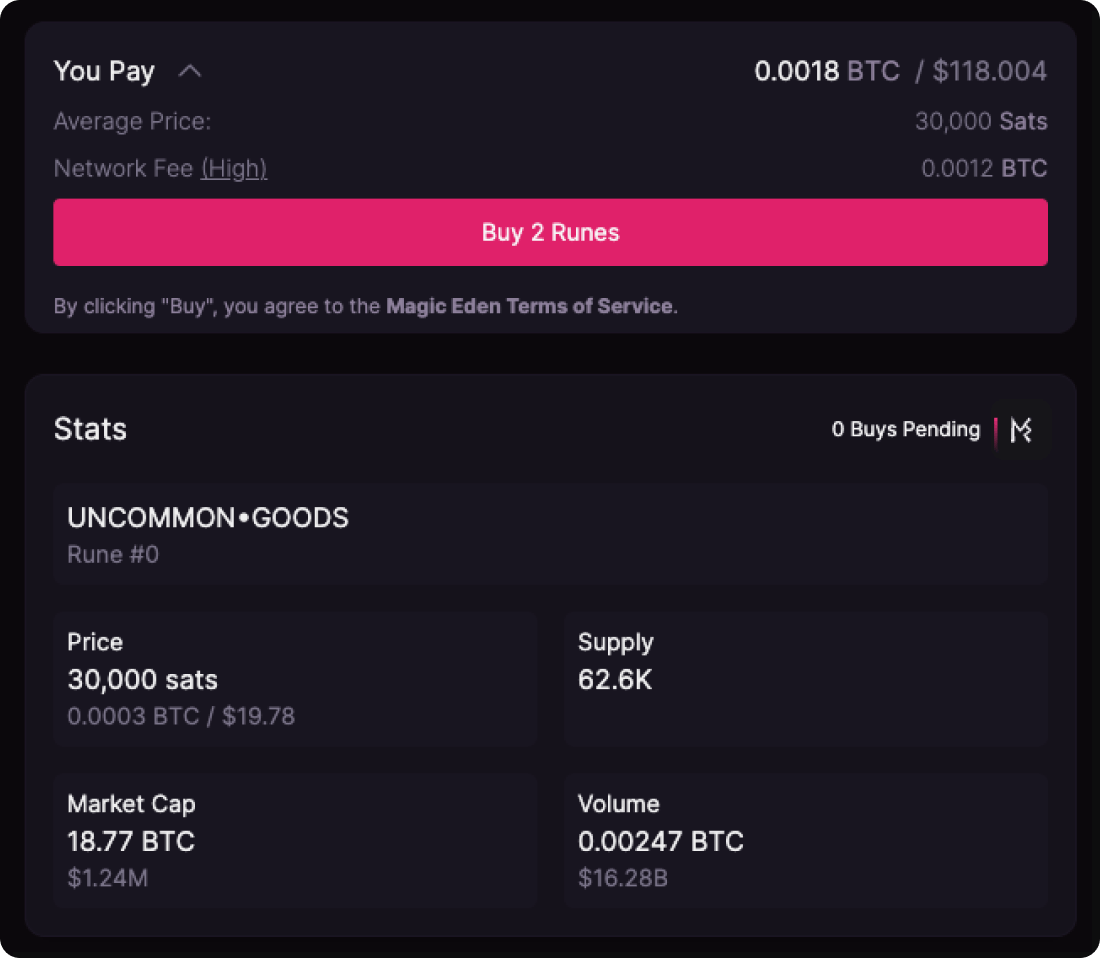The width and height of the screenshot is (1100, 958).
Task: Click the 30,000 sats price value
Action: (x=142, y=680)
